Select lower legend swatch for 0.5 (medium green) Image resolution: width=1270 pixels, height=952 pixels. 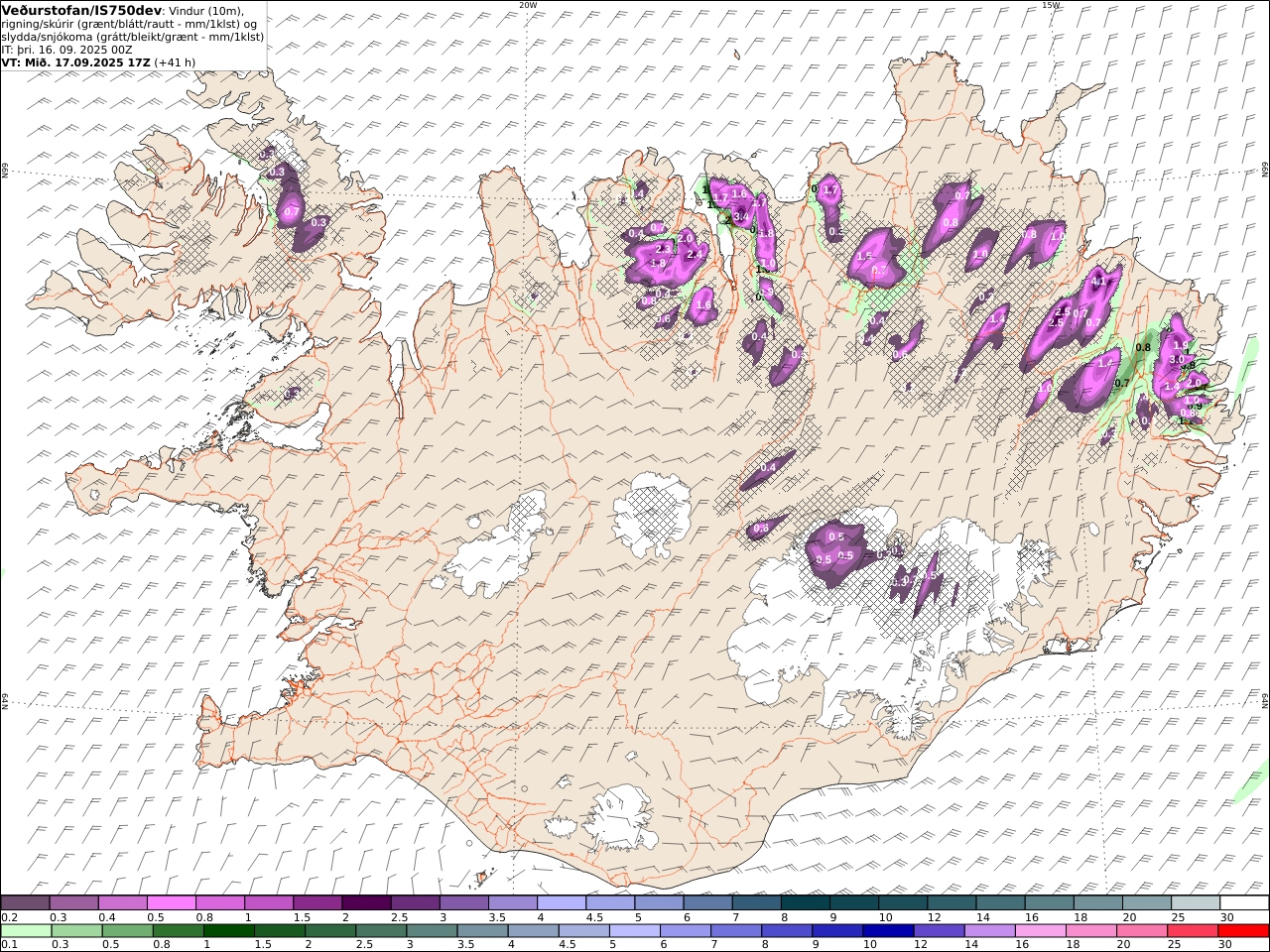(x=127, y=930)
